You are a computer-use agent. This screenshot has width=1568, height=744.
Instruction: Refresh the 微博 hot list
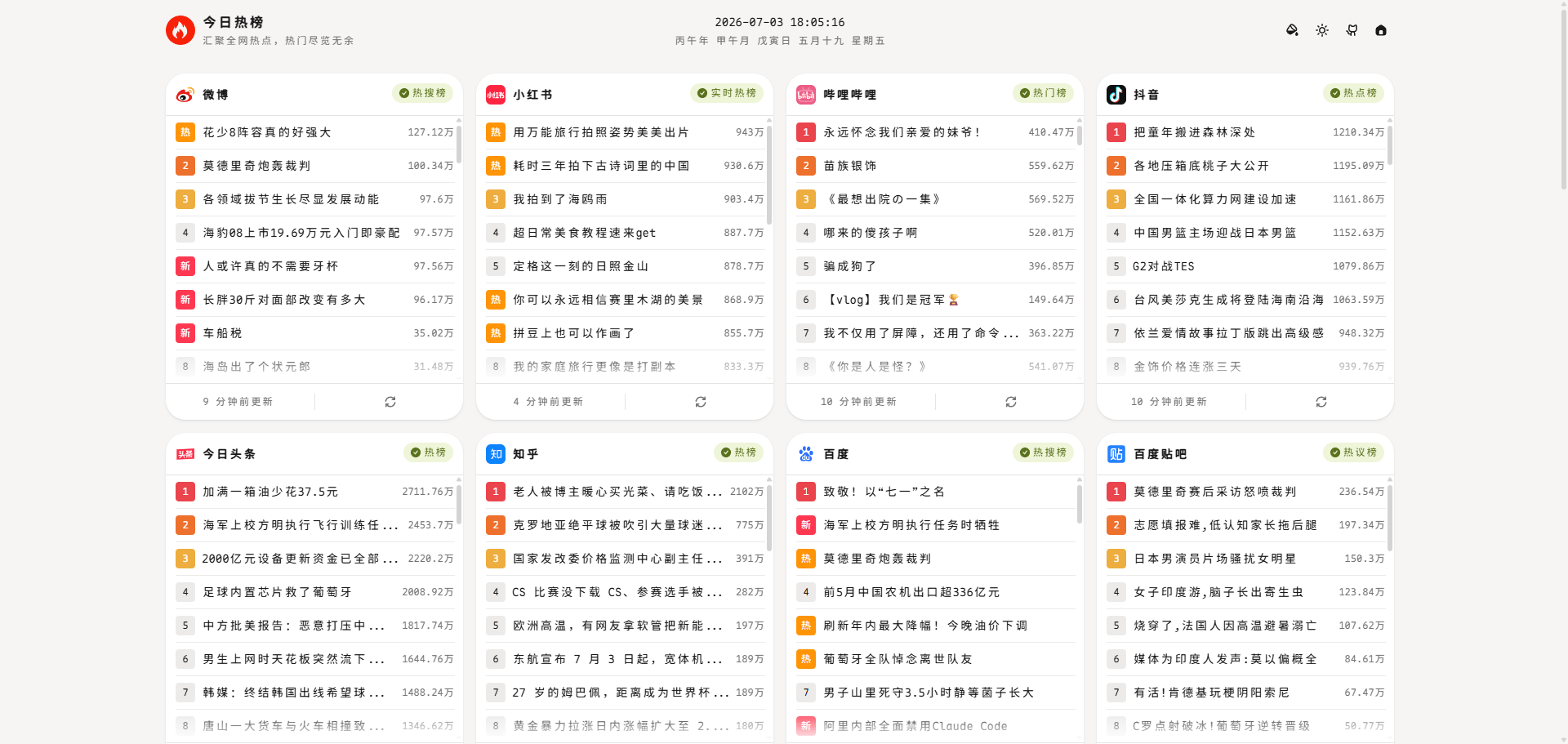[390, 402]
